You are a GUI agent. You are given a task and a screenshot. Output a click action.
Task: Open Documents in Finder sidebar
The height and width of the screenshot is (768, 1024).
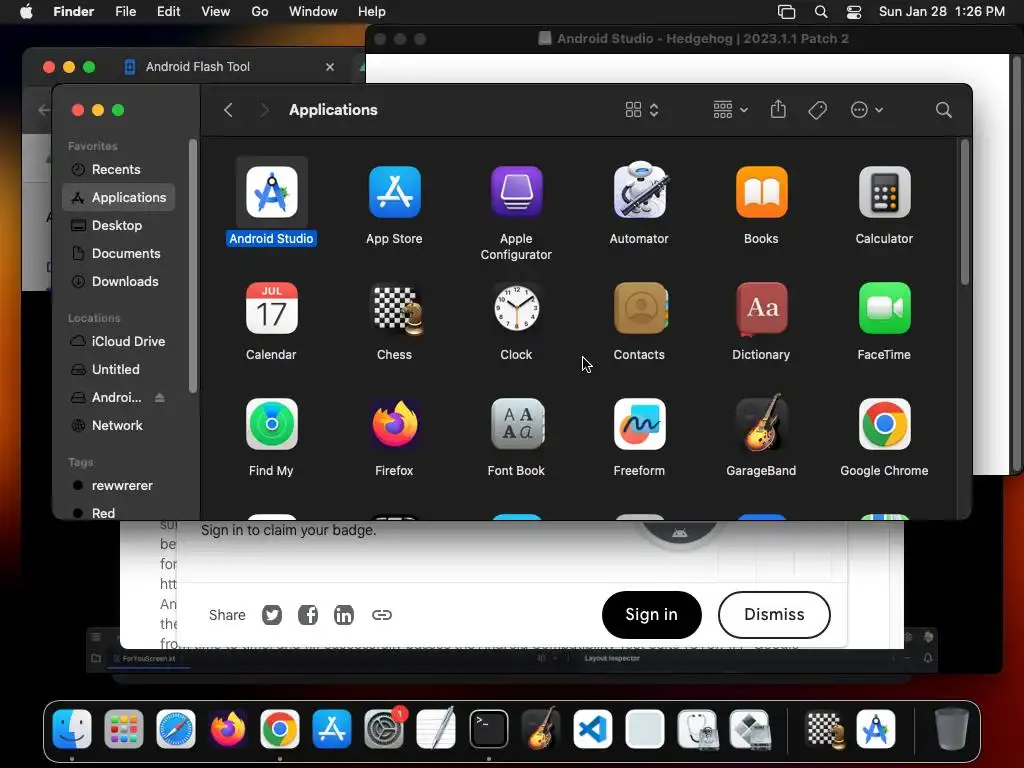tap(118, 253)
